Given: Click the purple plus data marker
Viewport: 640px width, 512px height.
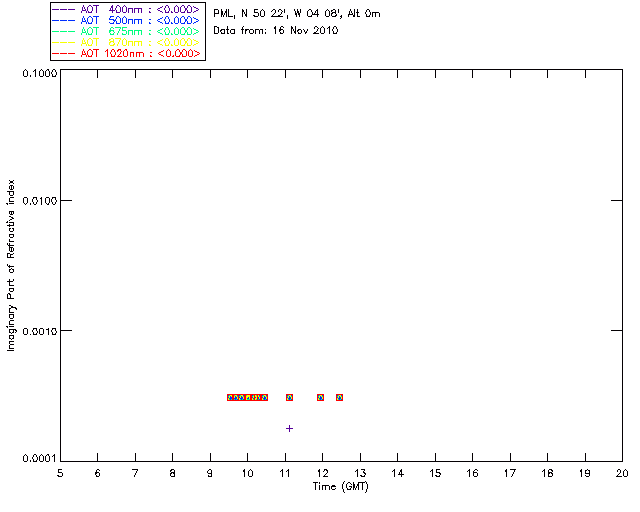Looking at the screenshot, I should point(289,428).
